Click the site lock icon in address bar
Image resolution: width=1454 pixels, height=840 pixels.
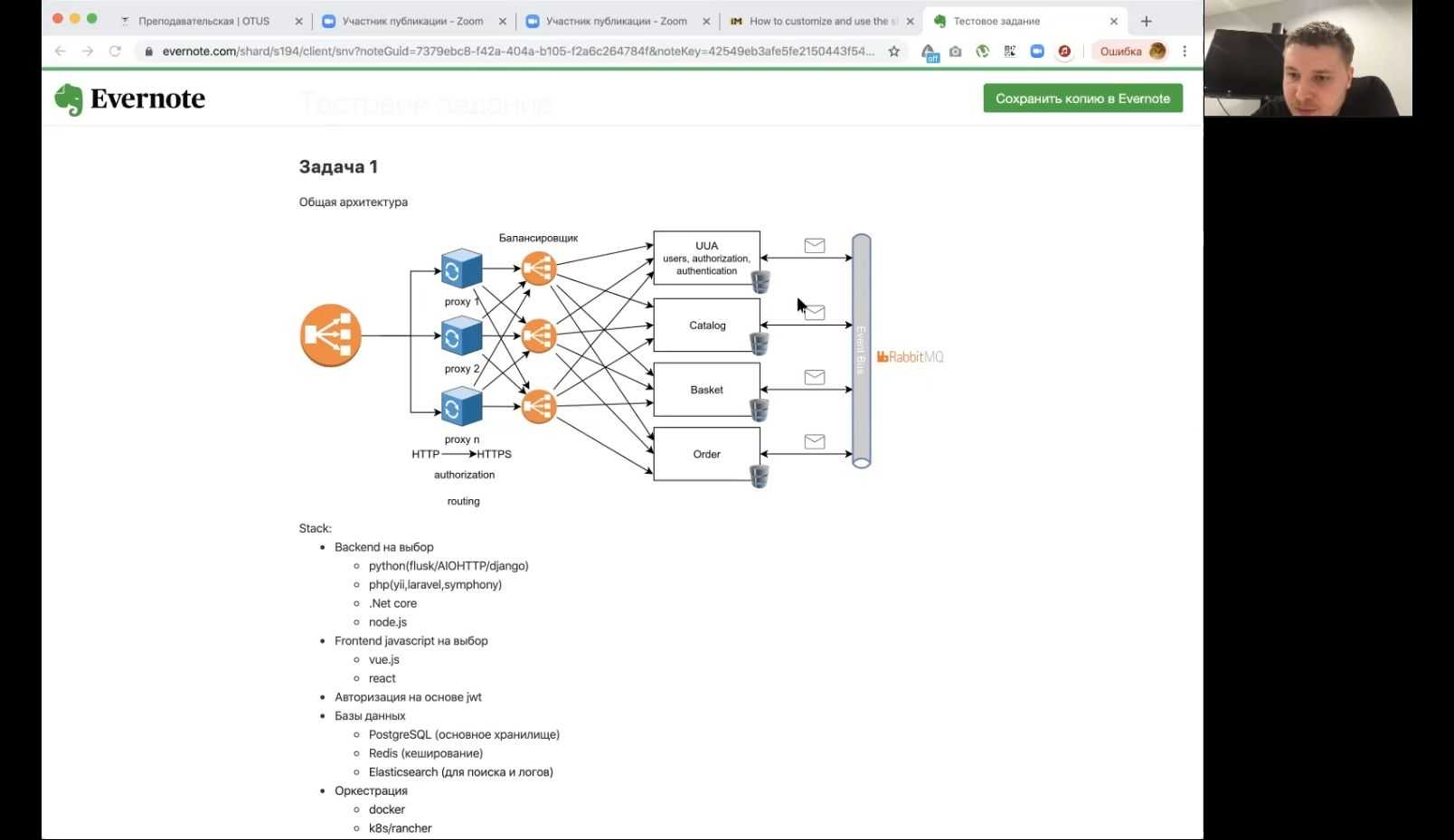point(149,52)
